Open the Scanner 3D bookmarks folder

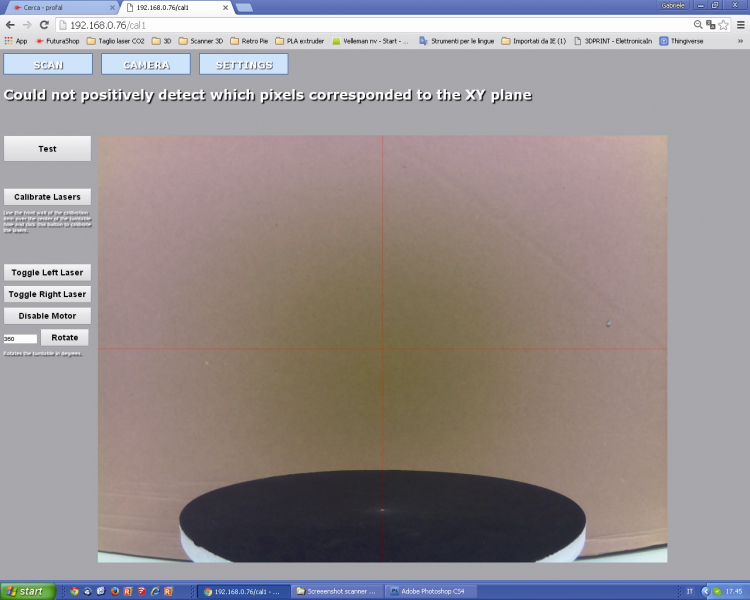click(x=201, y=41)
